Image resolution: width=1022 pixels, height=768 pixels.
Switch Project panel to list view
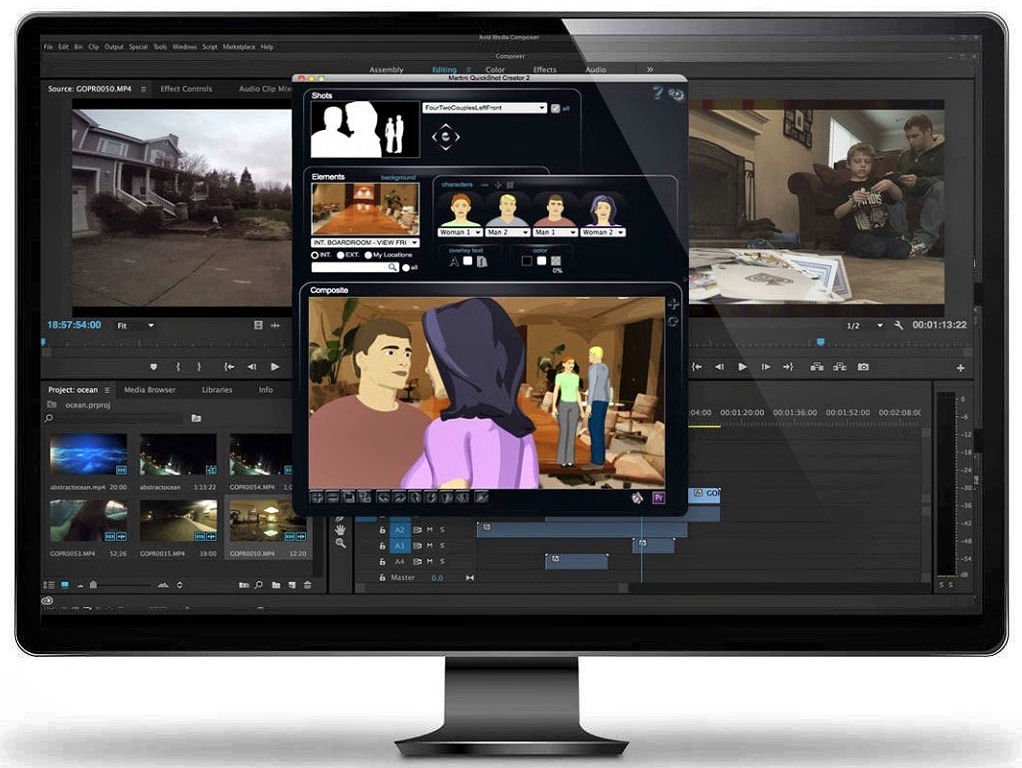[x=49, y=585]
